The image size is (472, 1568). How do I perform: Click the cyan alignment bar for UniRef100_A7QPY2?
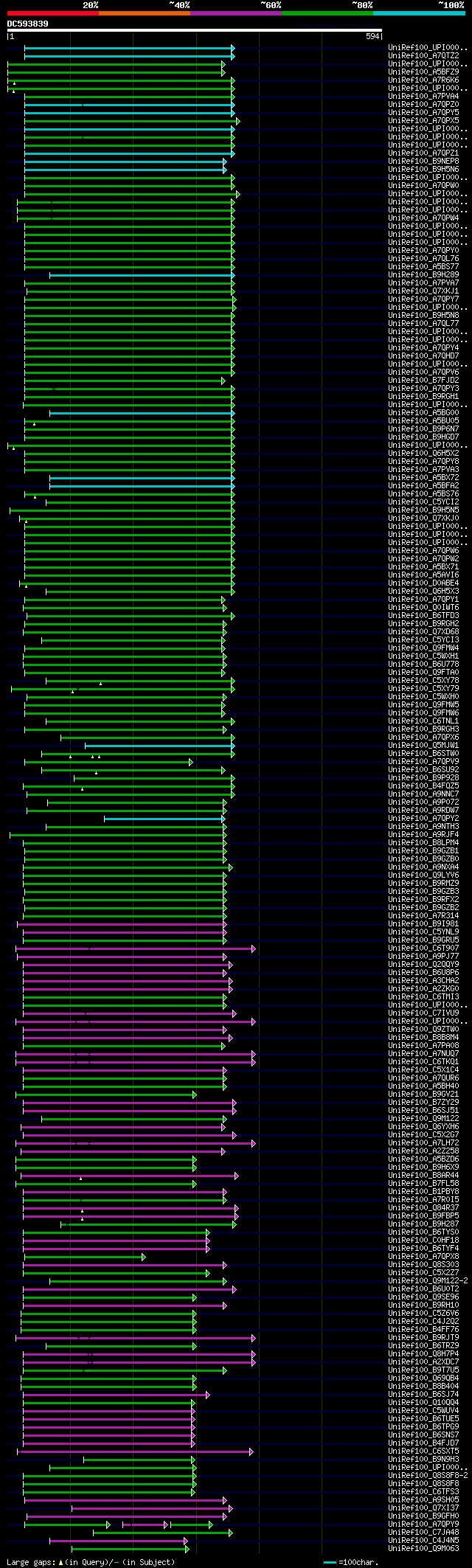(164, 819)
